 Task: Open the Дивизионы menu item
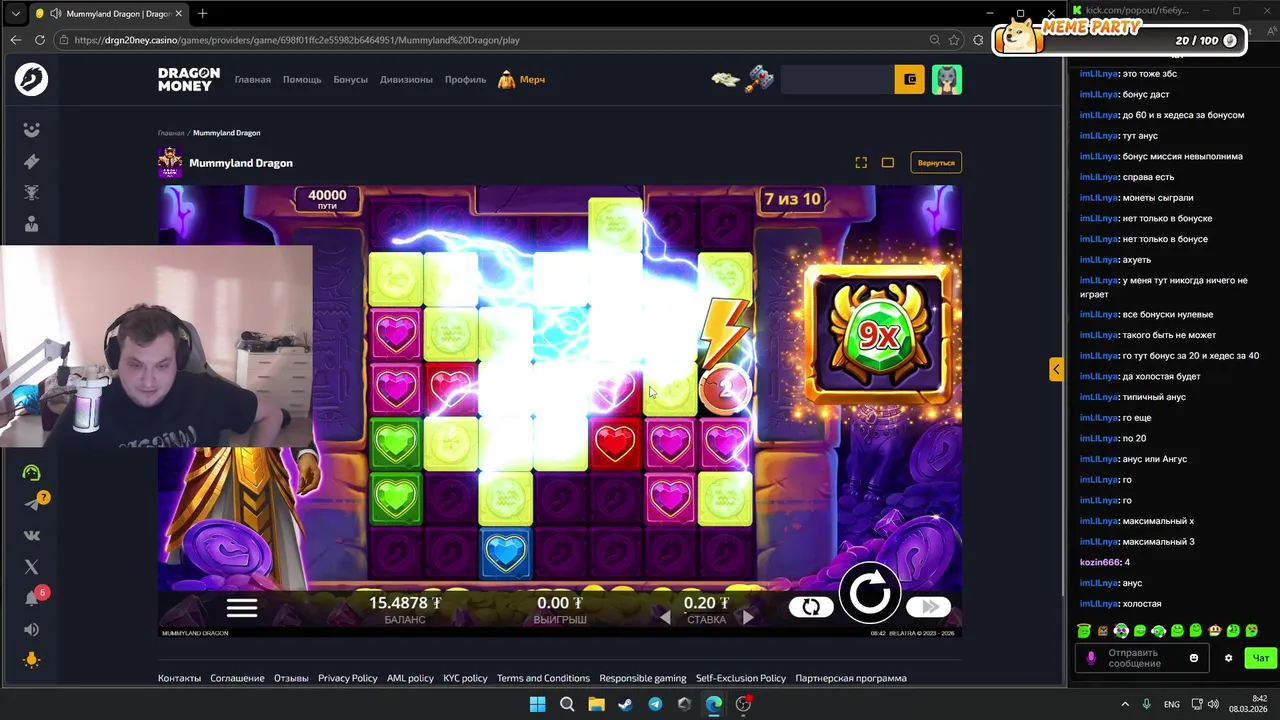[406, 79]
